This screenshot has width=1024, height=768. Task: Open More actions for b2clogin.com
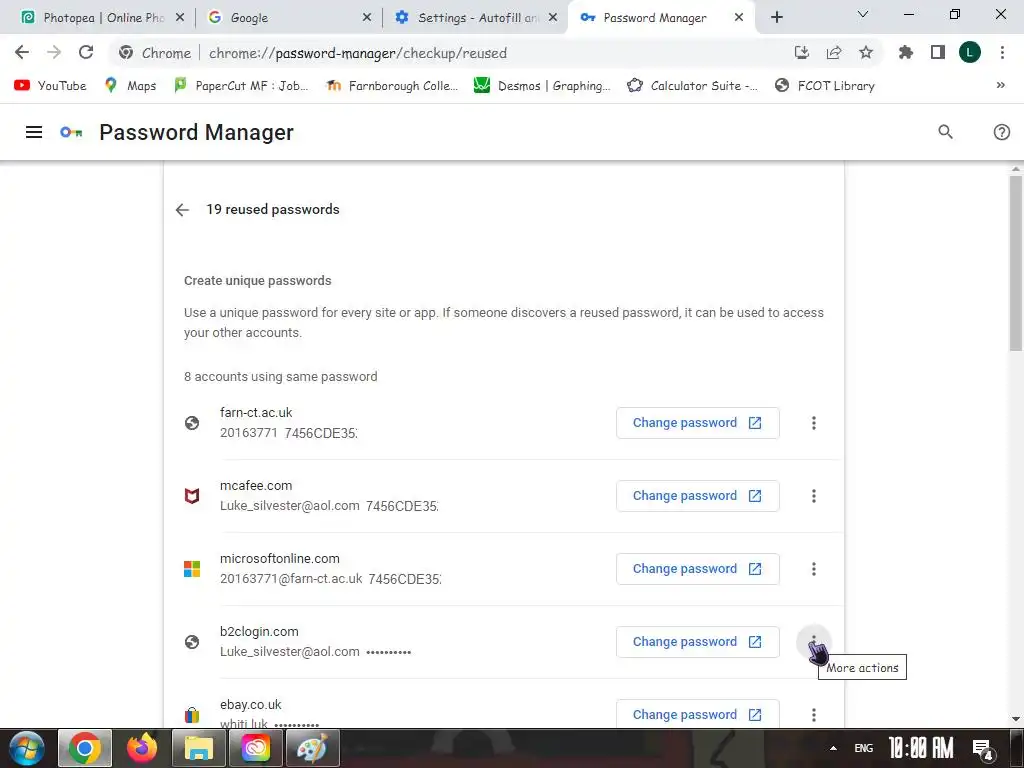(814, 642)
